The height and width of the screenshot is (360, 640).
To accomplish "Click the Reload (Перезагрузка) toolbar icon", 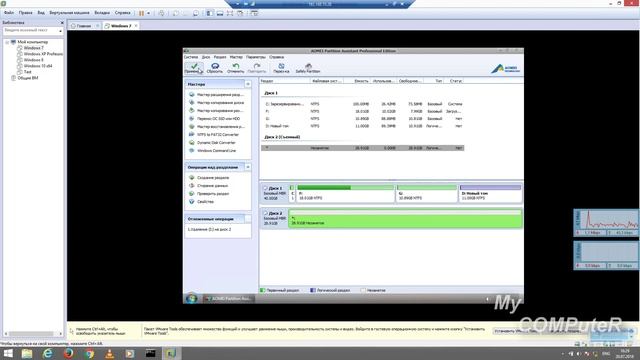I will tap(281, 68).
